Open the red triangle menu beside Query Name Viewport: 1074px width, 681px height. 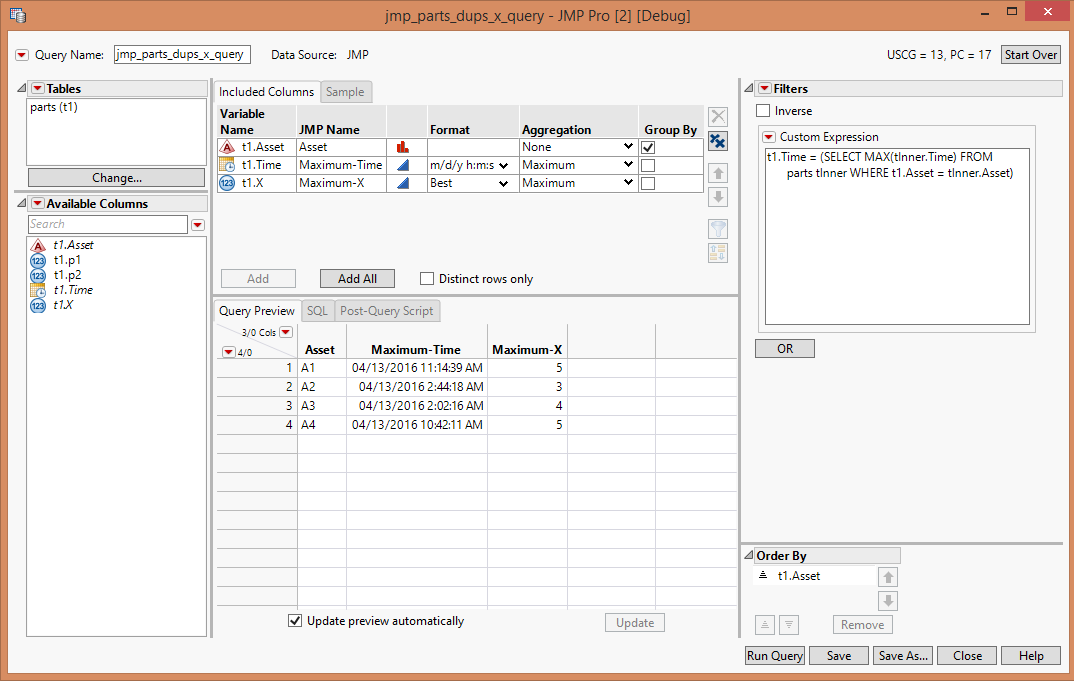22,55
